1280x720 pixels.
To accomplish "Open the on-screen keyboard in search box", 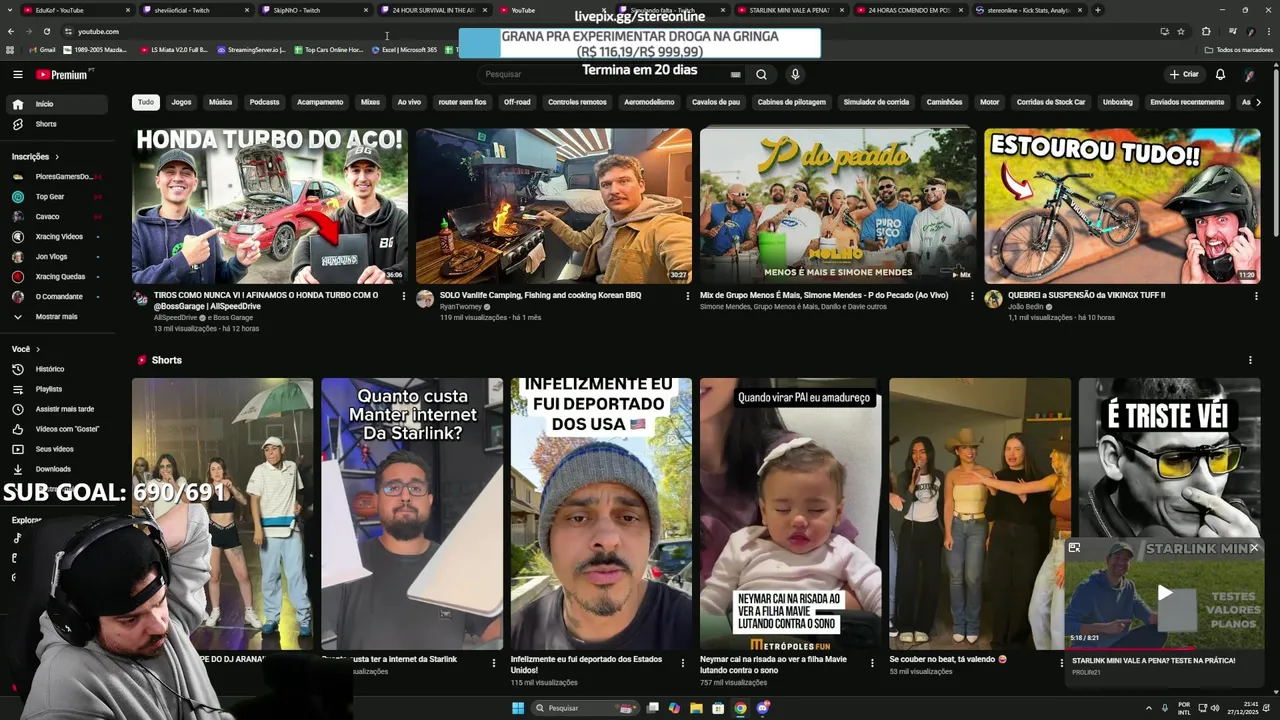I will 736,74.
